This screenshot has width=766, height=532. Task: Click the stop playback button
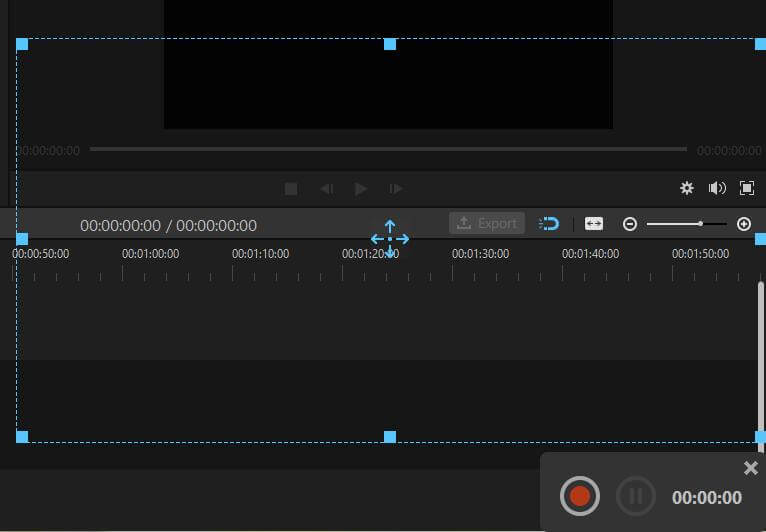pos(291,189)
